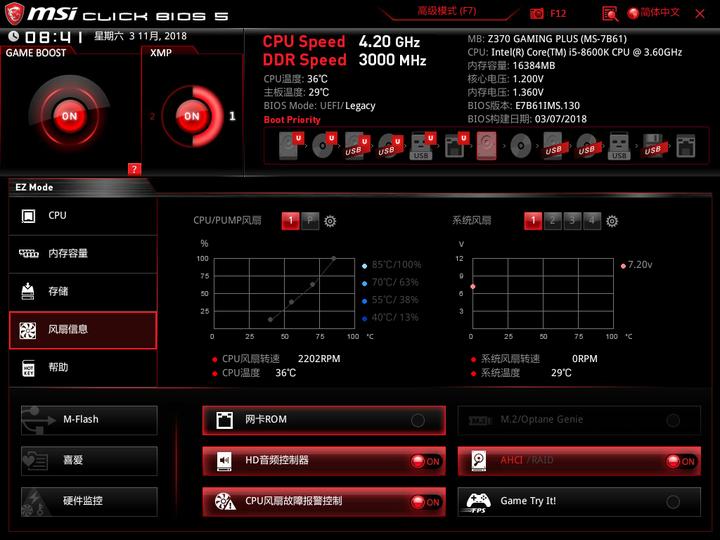Select UEFI optical disc boot device
The height and width of the screenshot is (540, 720).
click(x=324, y=146)
